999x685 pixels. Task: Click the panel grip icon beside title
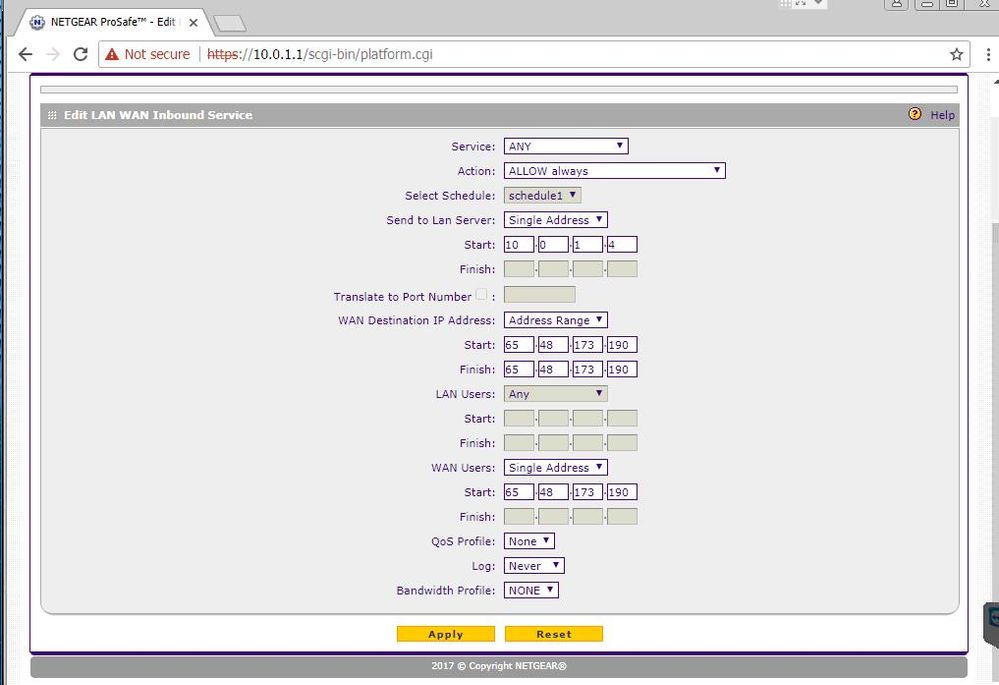(52, 115)
